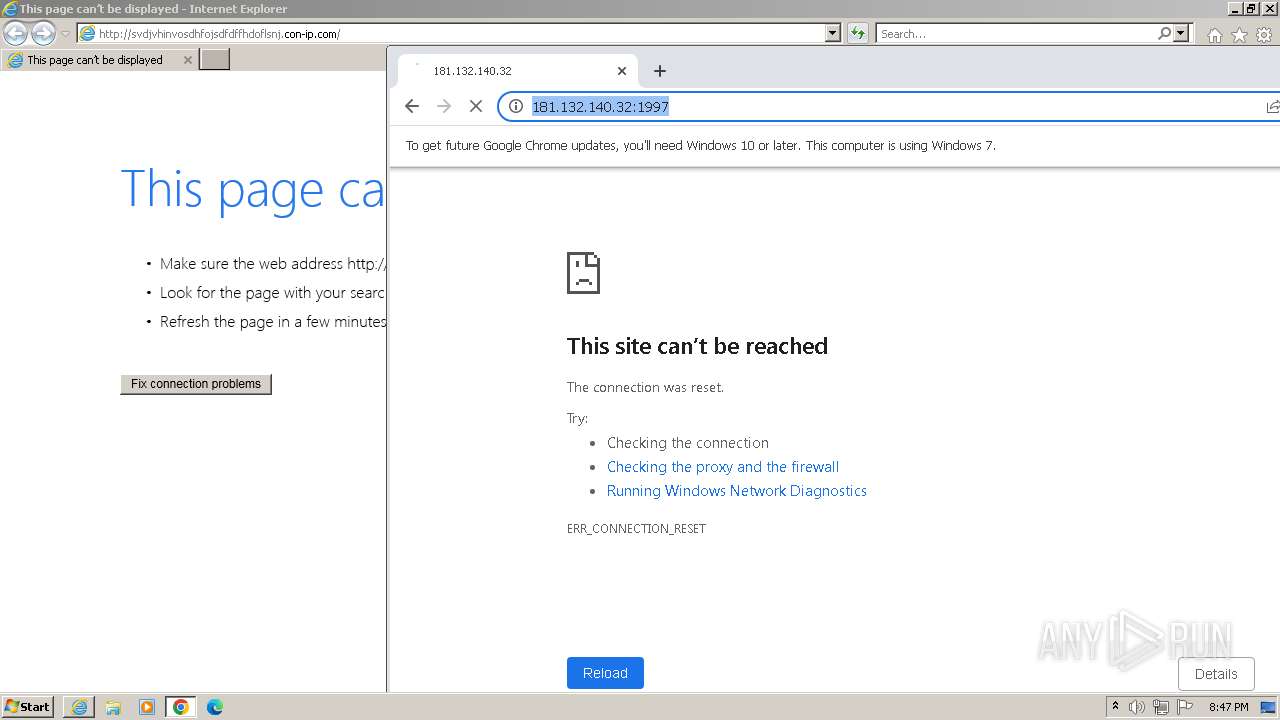Close the Chrome 181.132.140.32 tab
1280x720 pixels.
tap(622, 71)
